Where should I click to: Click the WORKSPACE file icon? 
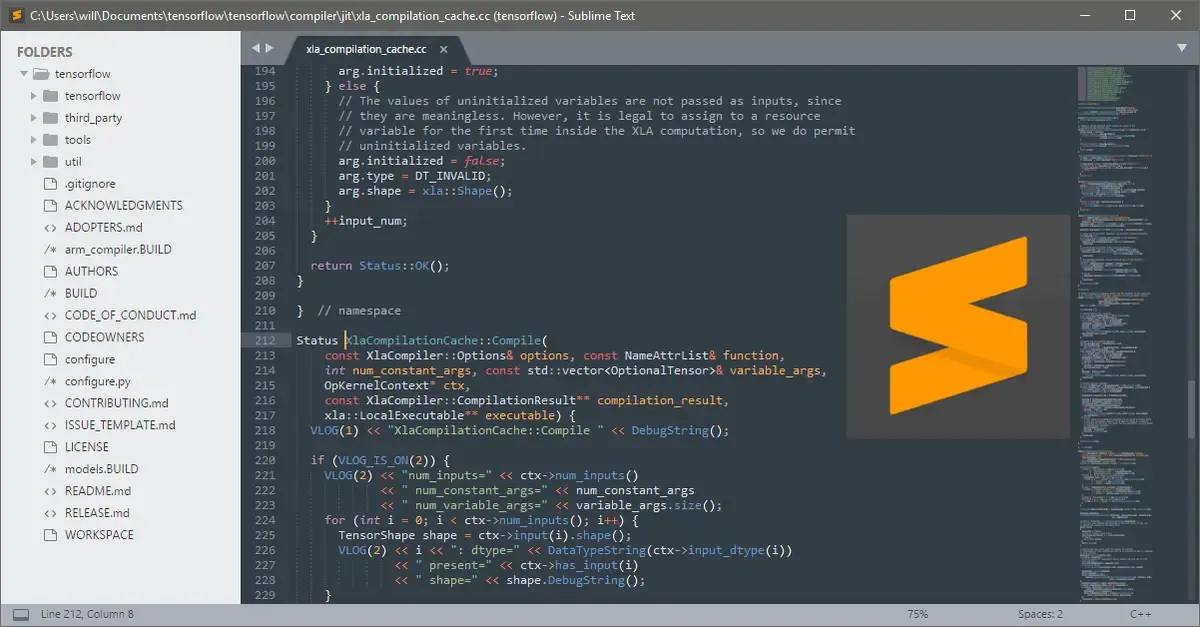51,536
